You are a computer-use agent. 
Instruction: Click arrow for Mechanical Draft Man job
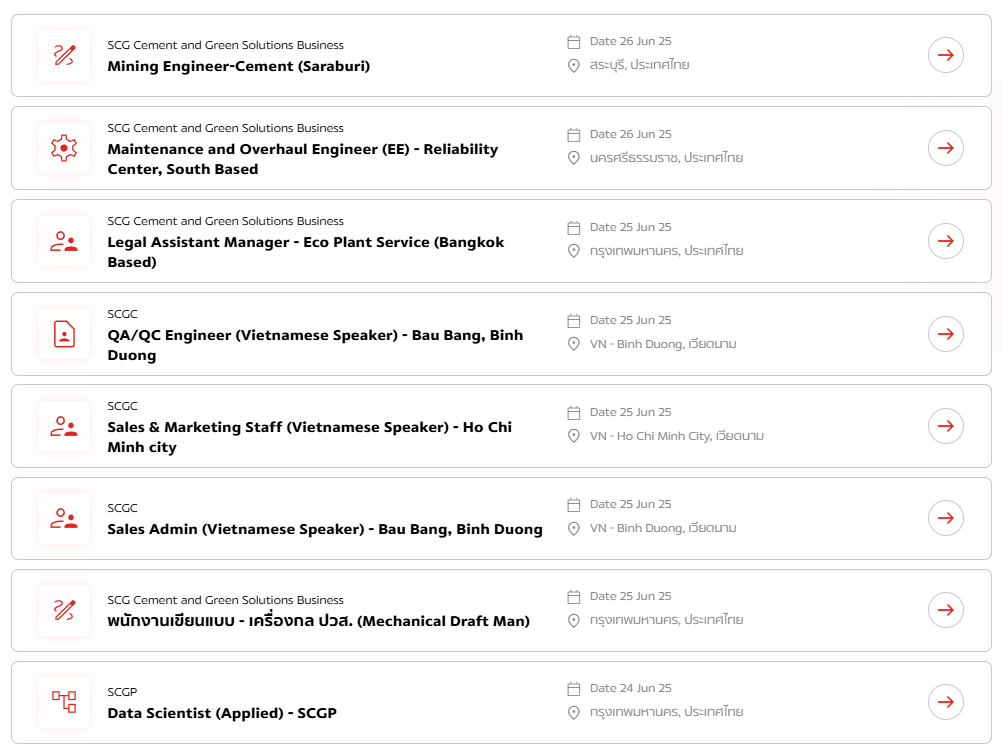click(x=945, y=610)
